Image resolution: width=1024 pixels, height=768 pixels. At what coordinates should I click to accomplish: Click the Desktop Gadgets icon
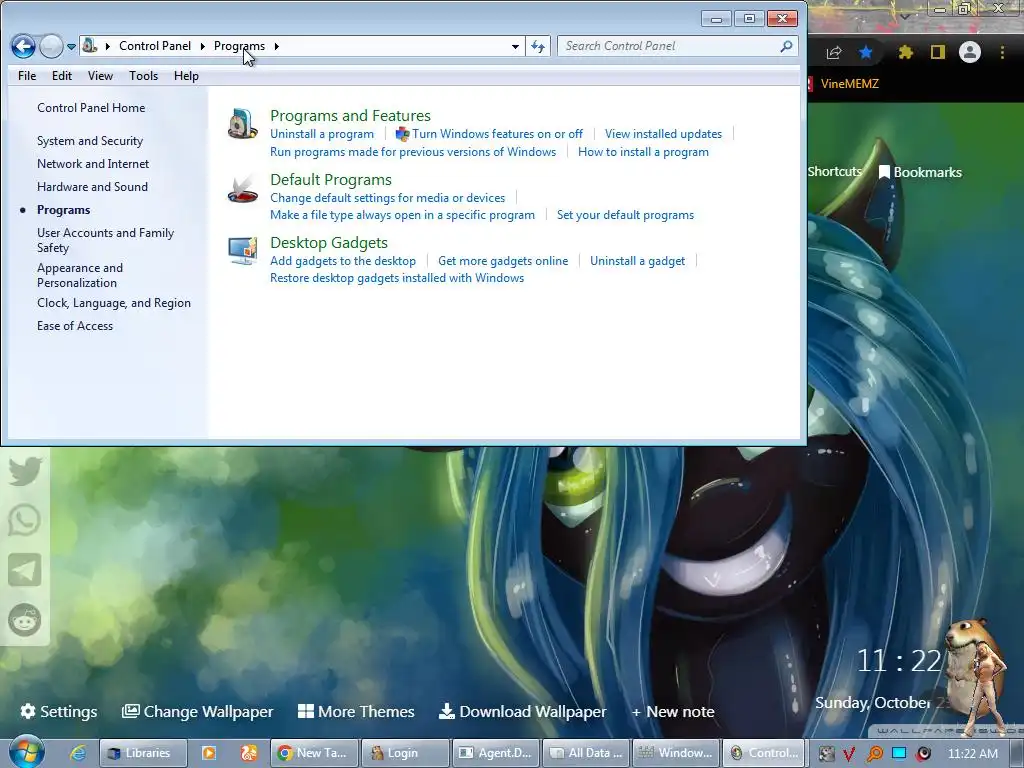(242, 251)
